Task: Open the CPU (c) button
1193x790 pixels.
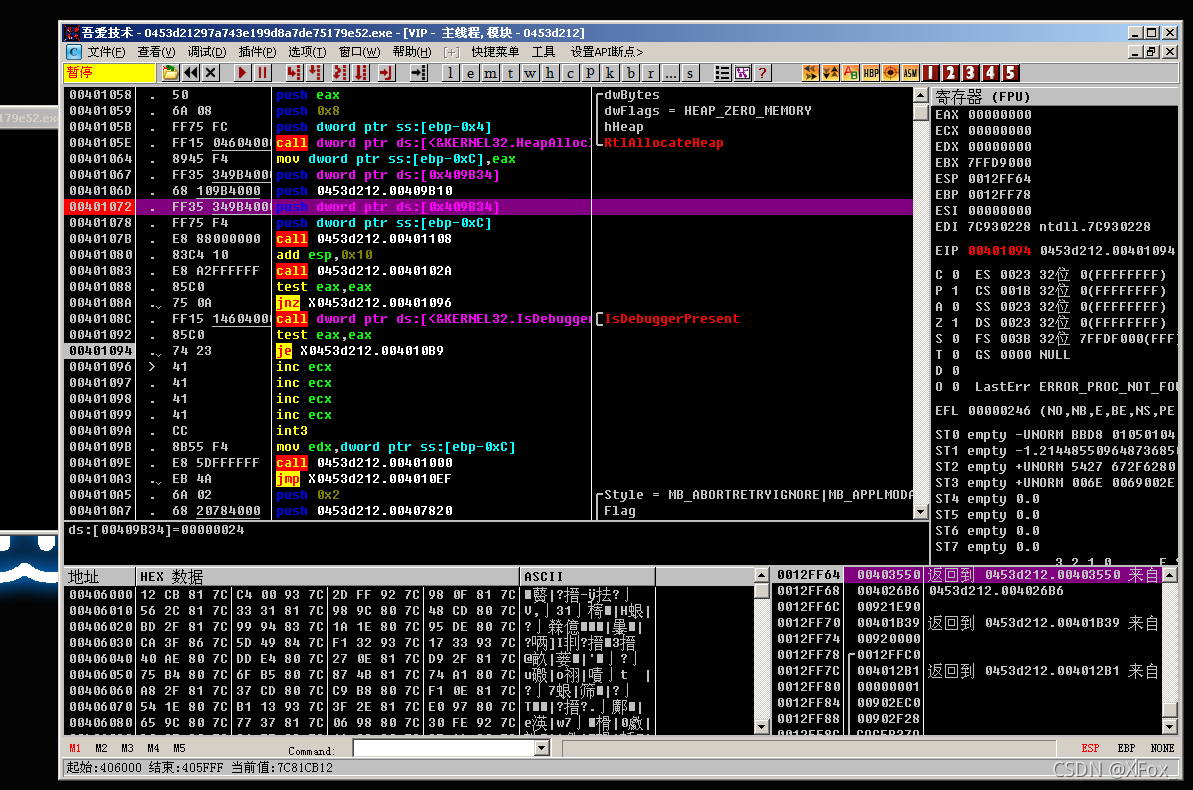Action: tap(571, 73)
